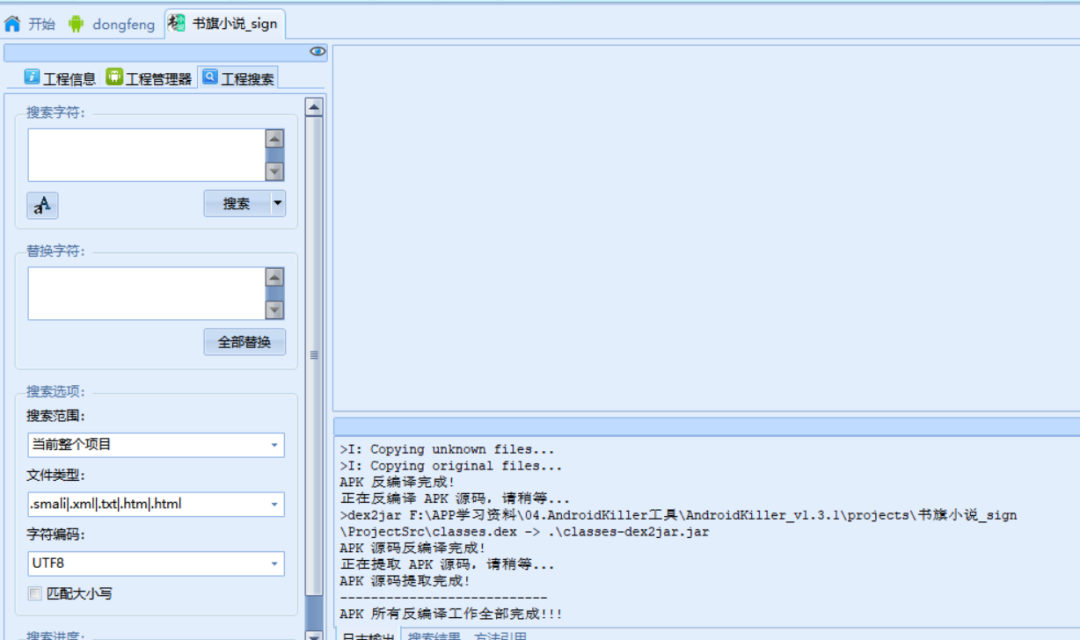
Task: Enable the 匹配大小写 checkbox
Action: 34,593
